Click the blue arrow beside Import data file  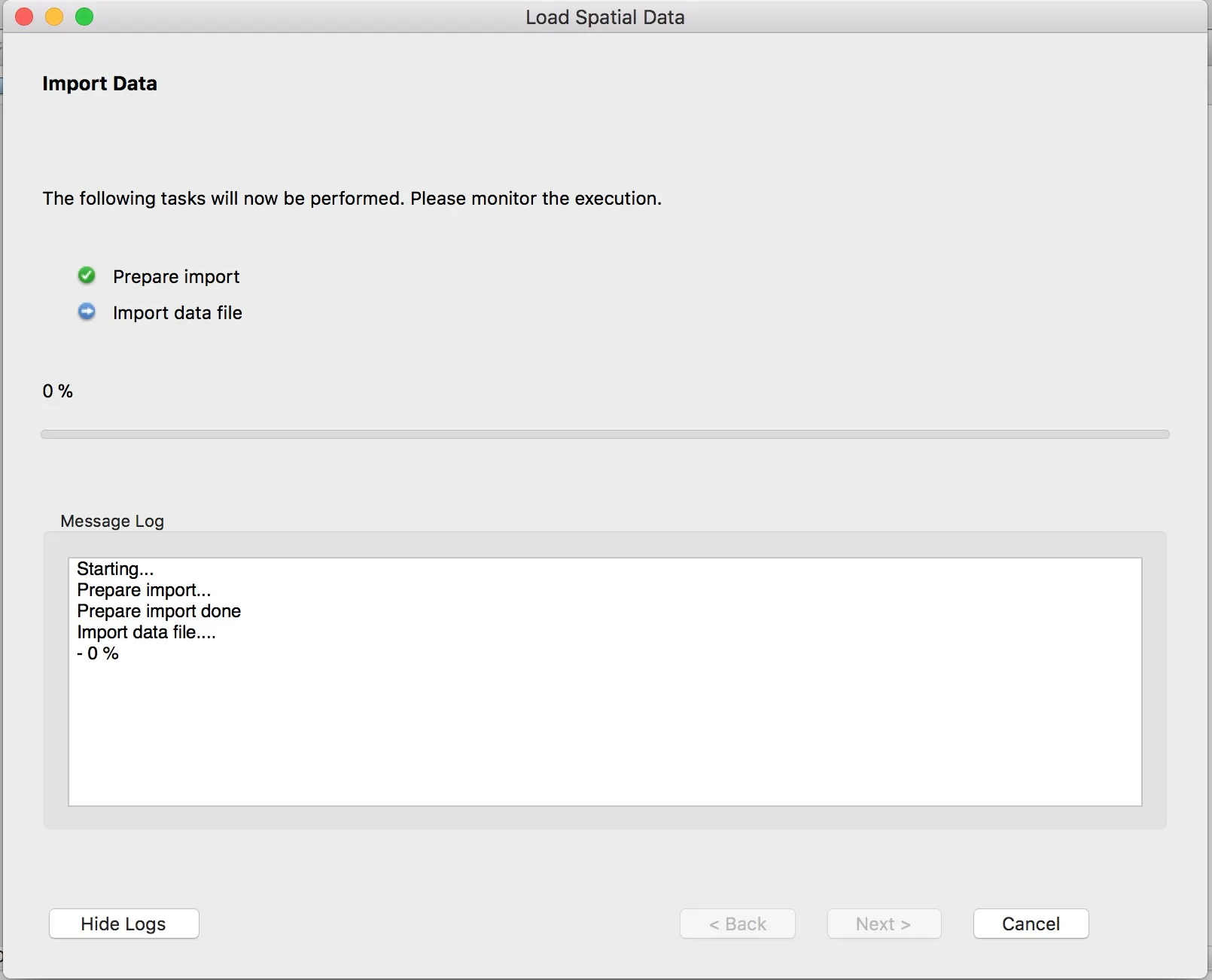(87, 312)
